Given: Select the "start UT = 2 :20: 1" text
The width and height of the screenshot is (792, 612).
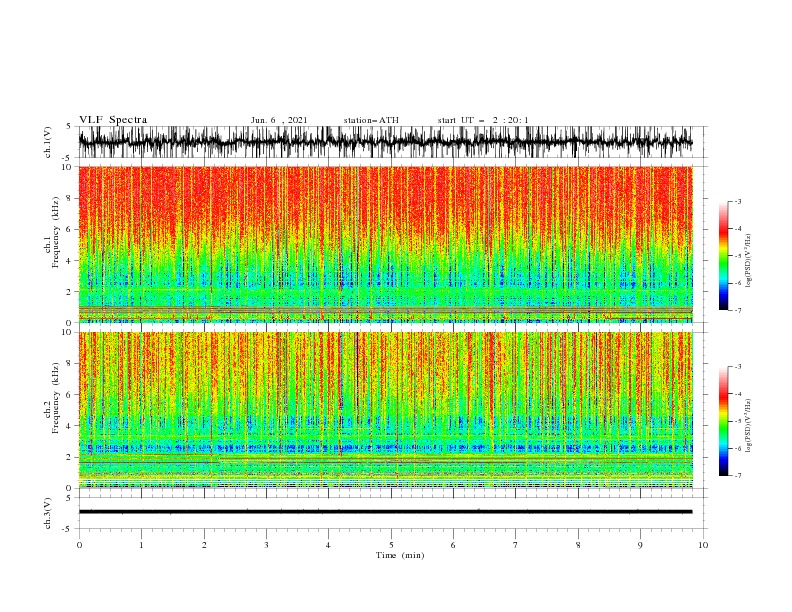Looking at the screenshot, I should (483, 120).
